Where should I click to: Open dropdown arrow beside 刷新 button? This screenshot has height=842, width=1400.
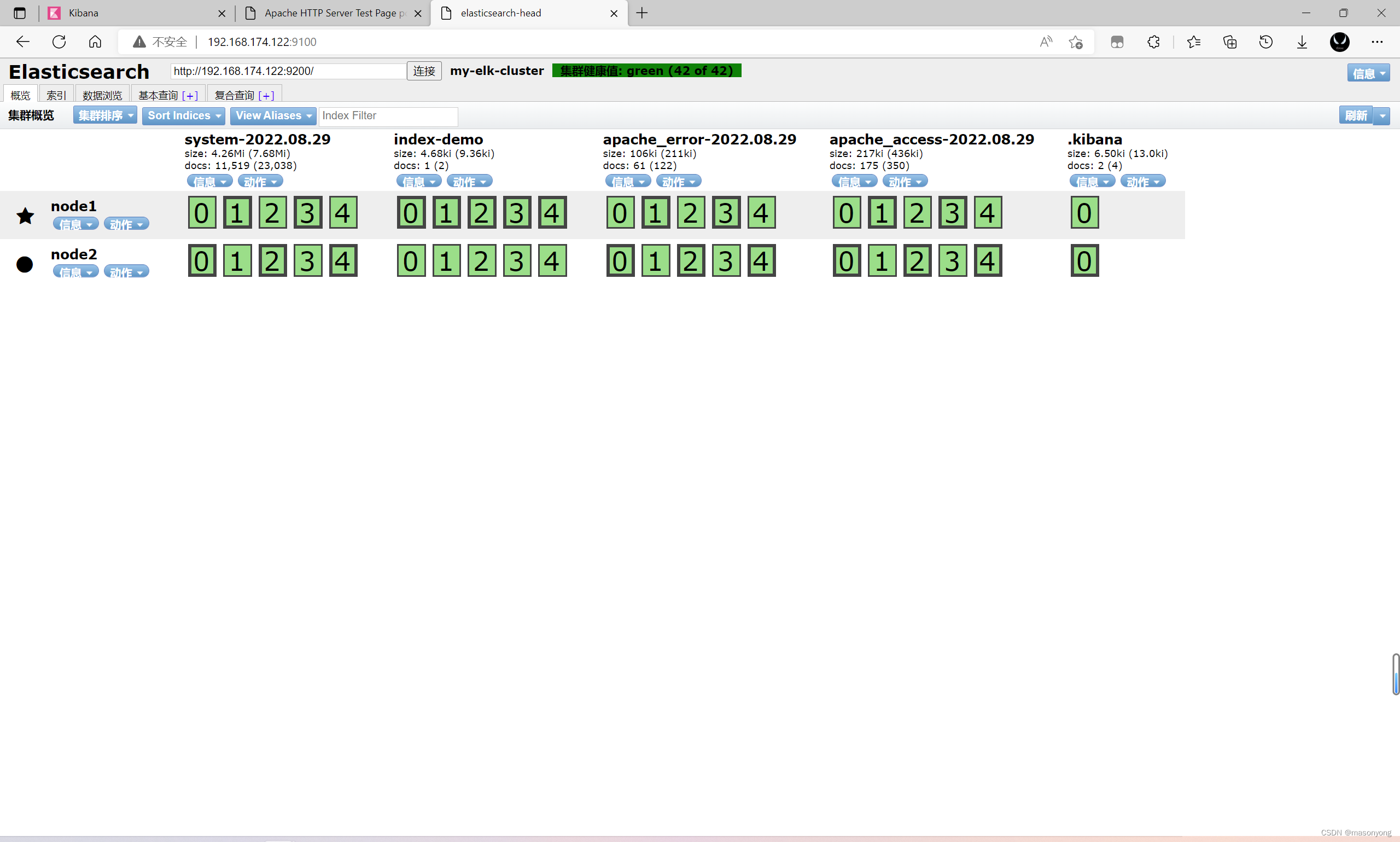coord(1382,116)
